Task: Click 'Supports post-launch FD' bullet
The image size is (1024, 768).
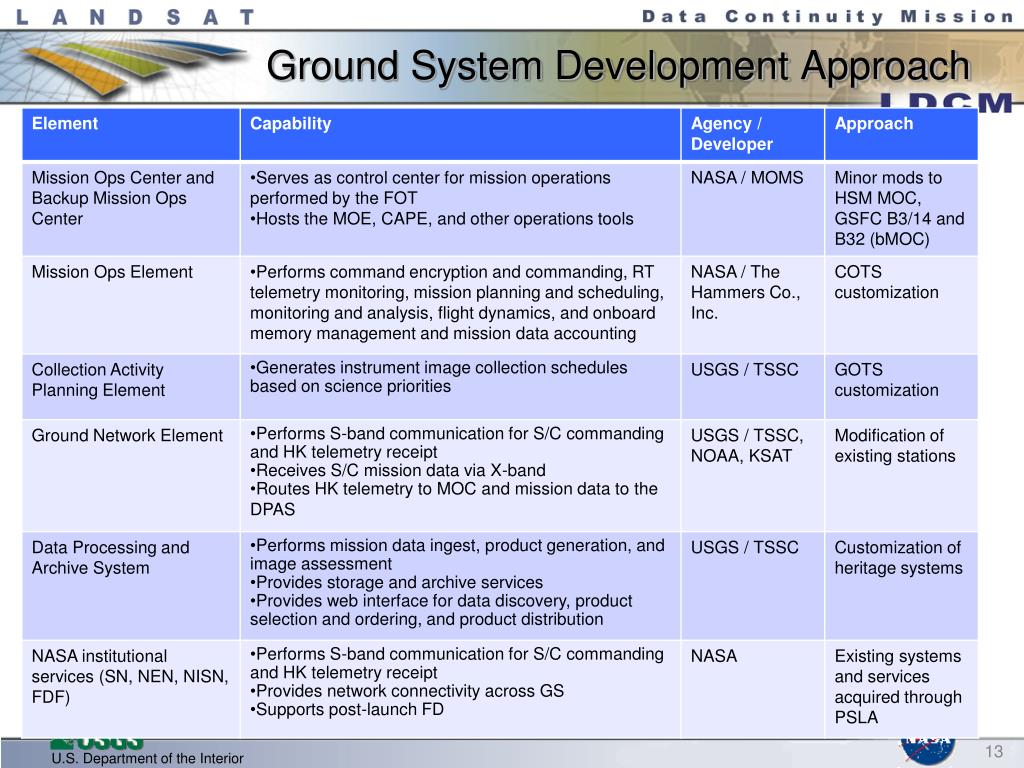Action: tap(347, 709)
